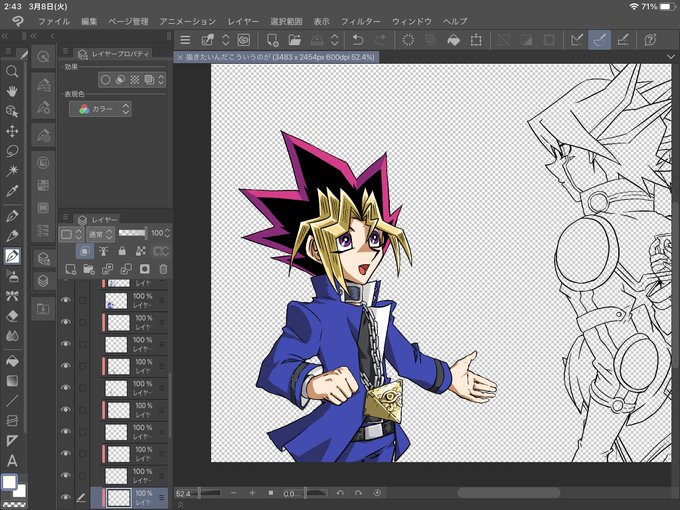Select the レイヤープロパティ panel tab
The width and height of the screenshot is (680, 510).
tap(113, 54)
